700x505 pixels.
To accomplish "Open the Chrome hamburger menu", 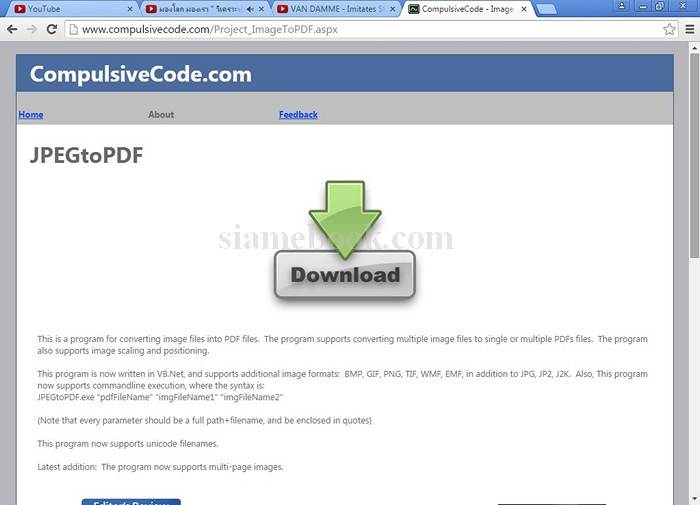I will pos(690,29).
